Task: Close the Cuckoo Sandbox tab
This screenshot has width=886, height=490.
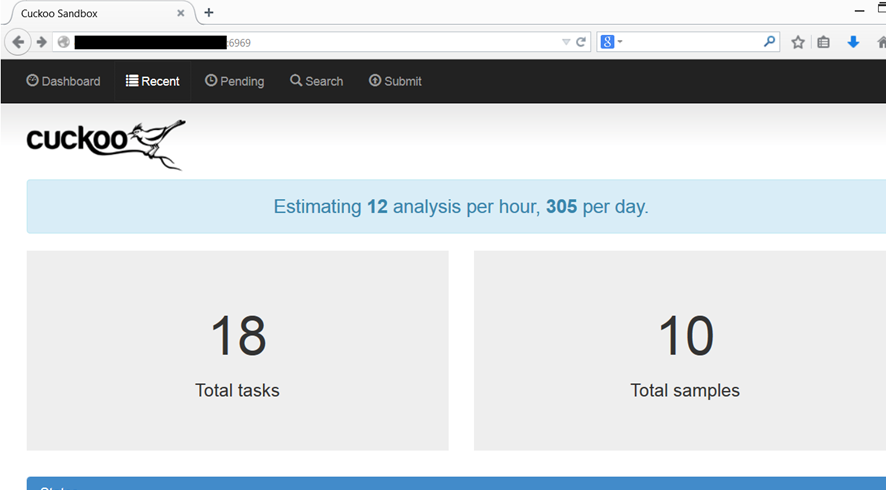Action: [181, 13]
